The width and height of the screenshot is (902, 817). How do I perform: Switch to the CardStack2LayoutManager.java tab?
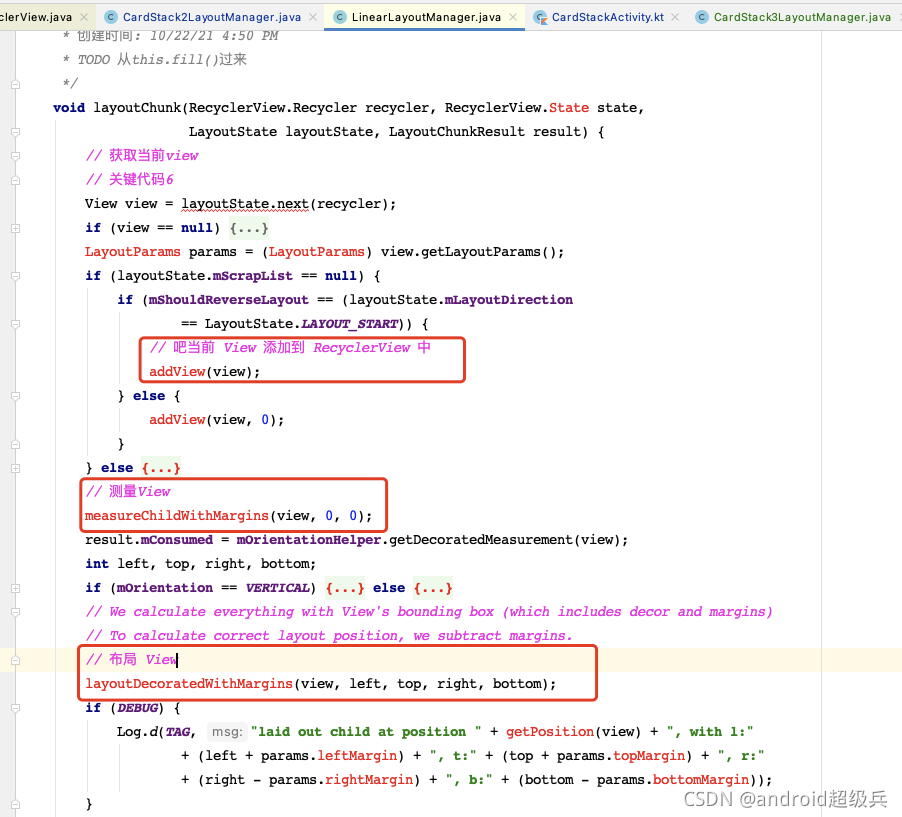212,17
